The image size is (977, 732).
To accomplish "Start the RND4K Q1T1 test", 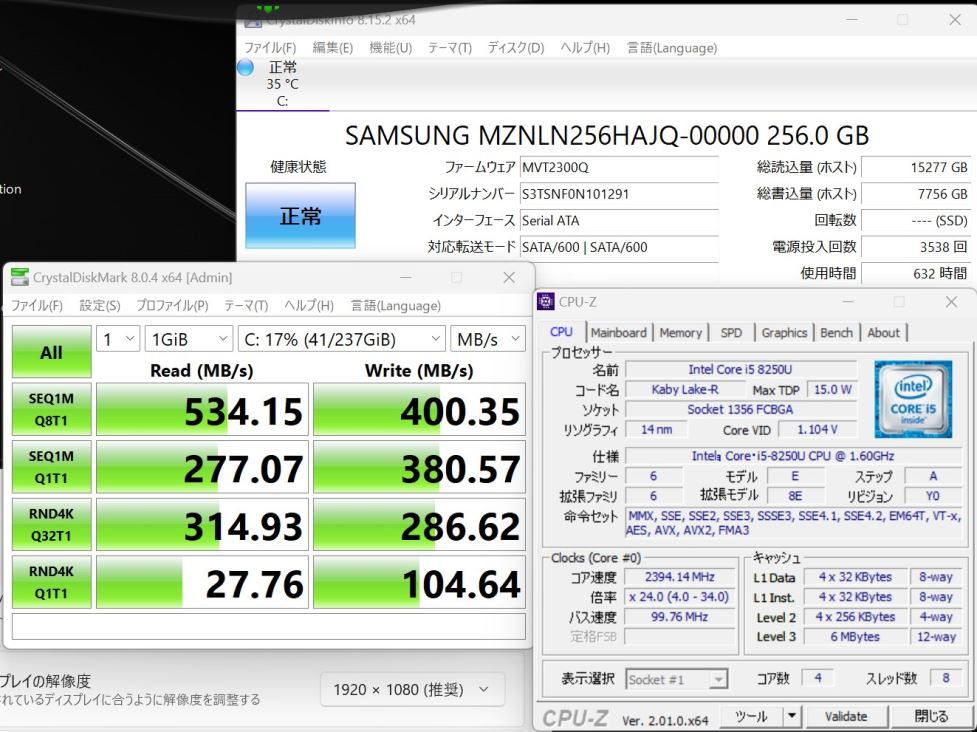I will coord(52,582).
